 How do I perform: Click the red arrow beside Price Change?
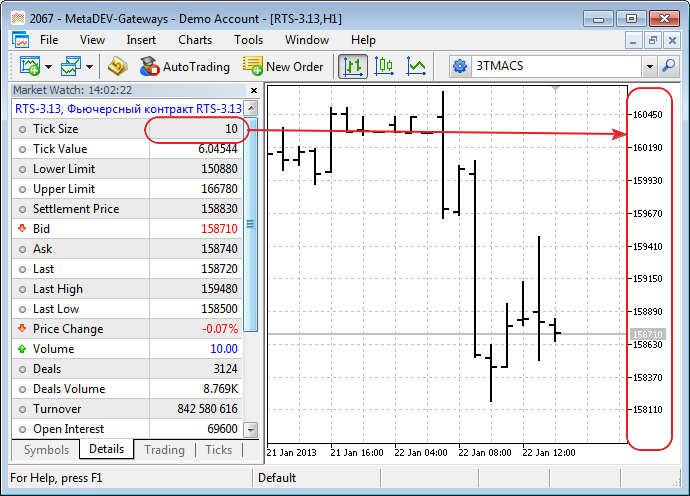pyautogui.click(x=22, y=328)
